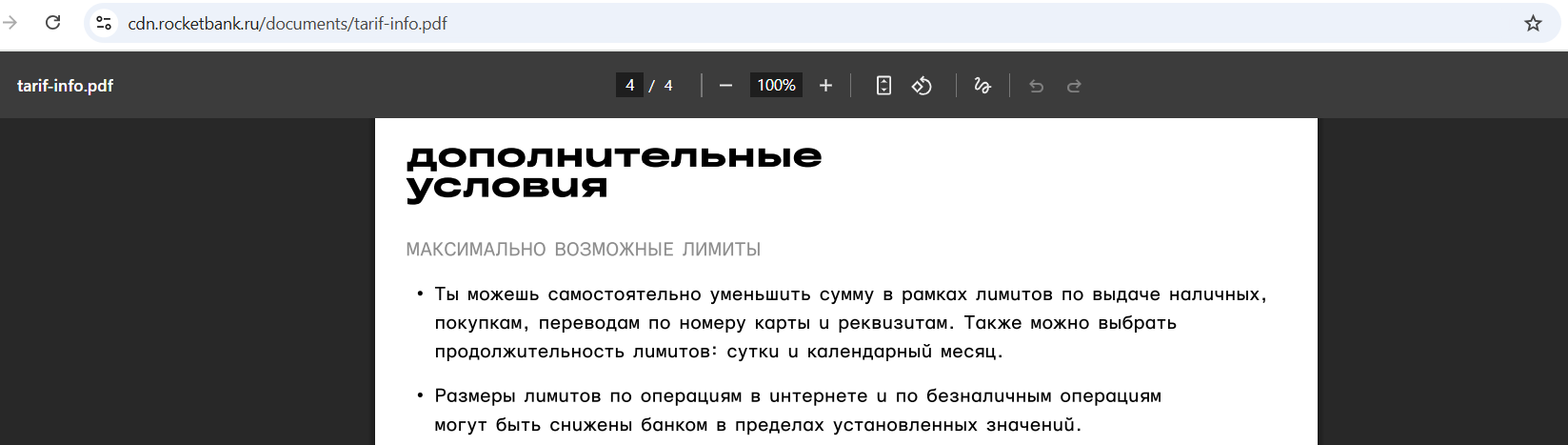The image size is (1568, 445).
Task: Activate the draw annotation tool
Action: (982, 86)
